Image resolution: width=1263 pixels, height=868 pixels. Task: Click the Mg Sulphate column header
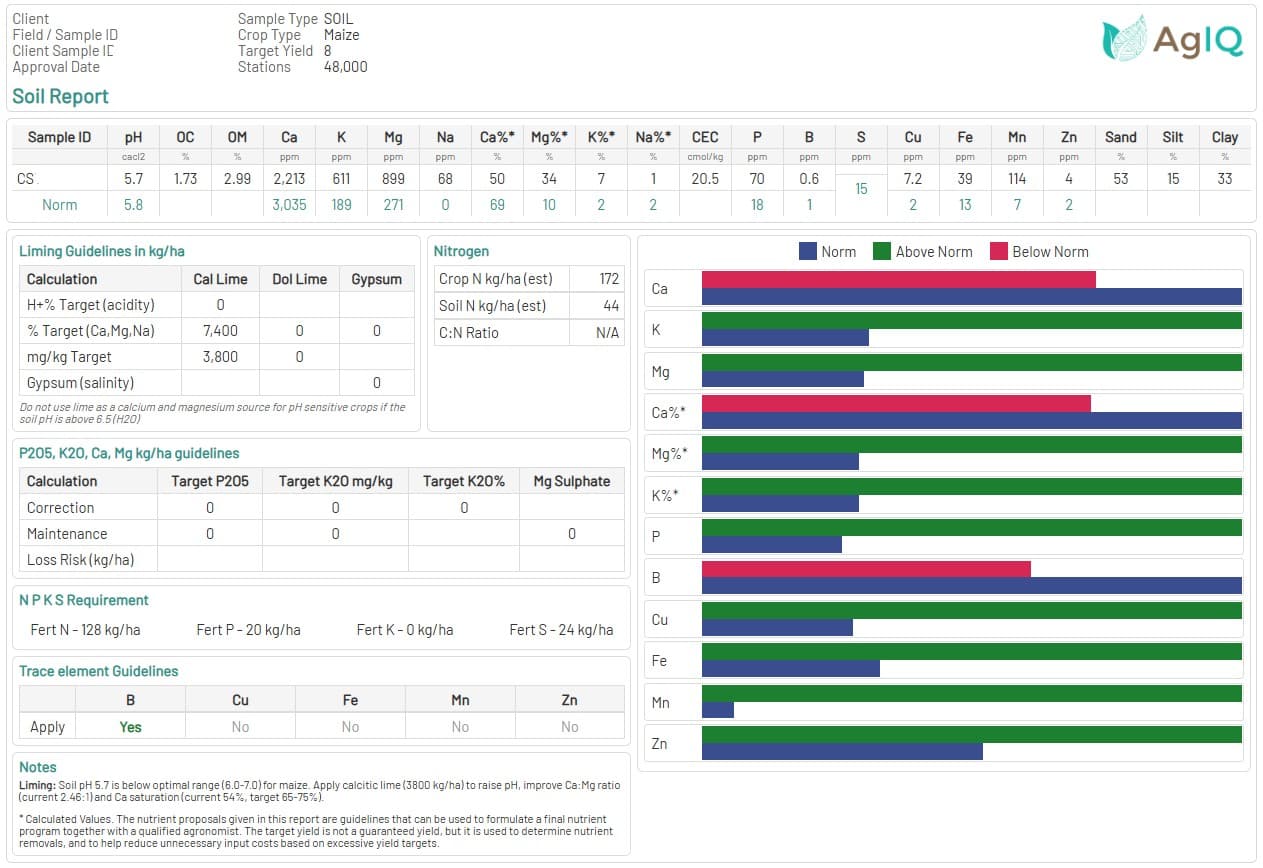(x=572, y=481)
